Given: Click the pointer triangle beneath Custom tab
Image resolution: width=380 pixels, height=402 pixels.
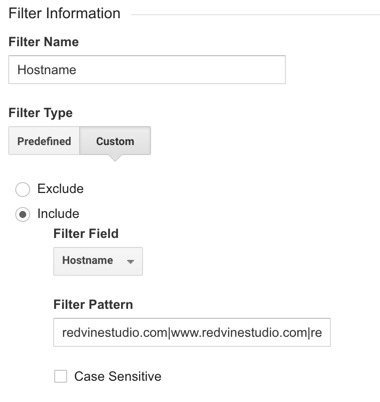Looking at the screenshot, I should point(115,158).
